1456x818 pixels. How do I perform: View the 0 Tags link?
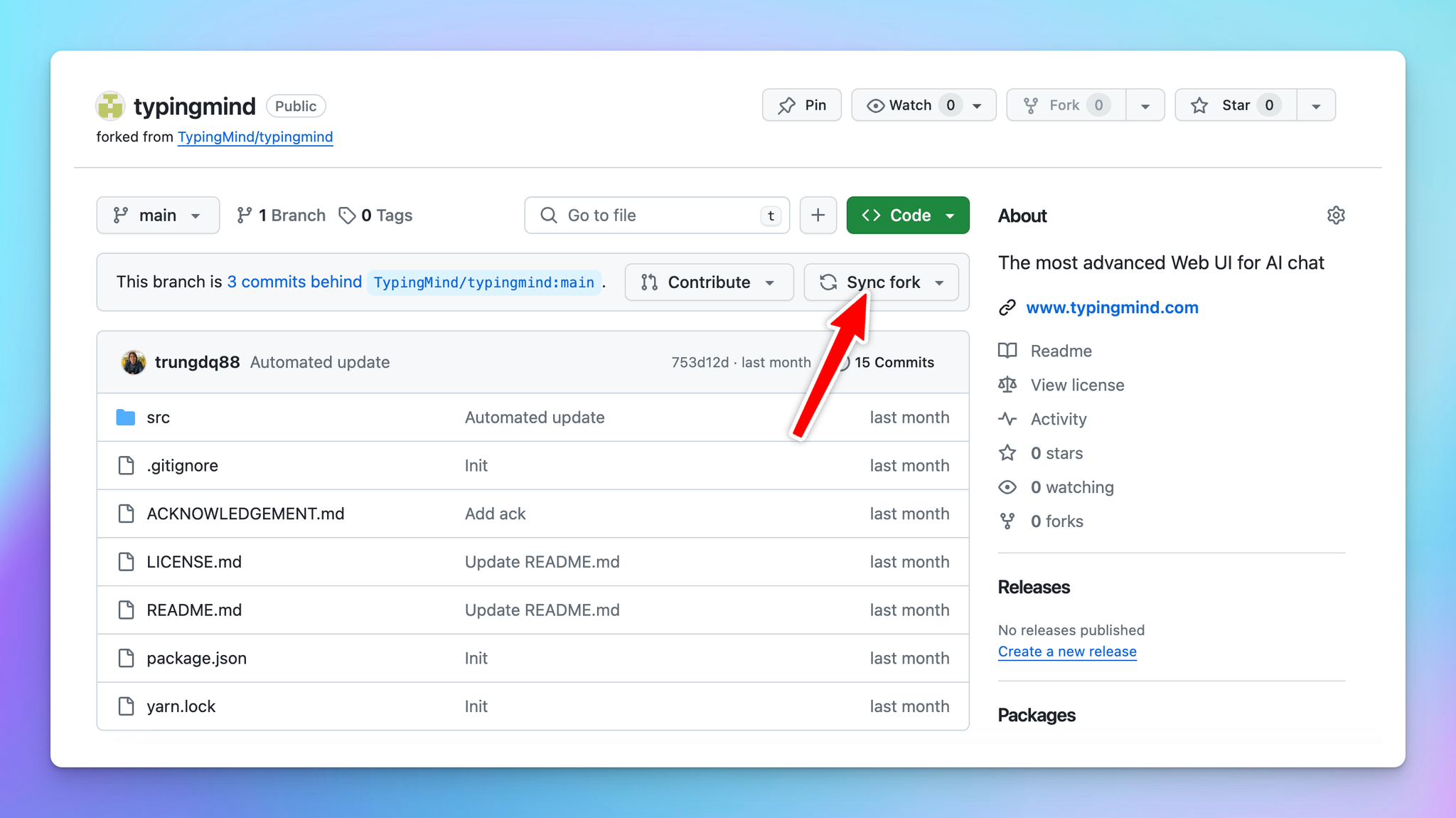(376, 216)
